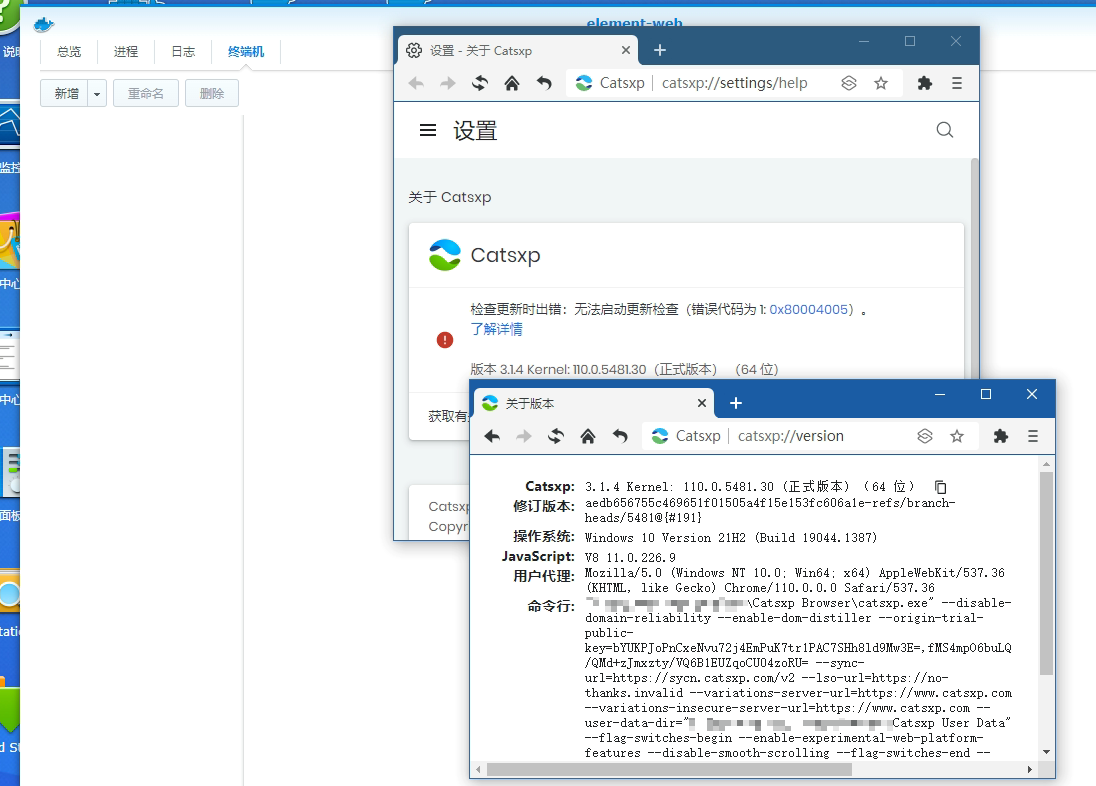Screen dimensions: 1096x786
Task: Expand the 新增 dropdown arrow
Action: [97, 93]
